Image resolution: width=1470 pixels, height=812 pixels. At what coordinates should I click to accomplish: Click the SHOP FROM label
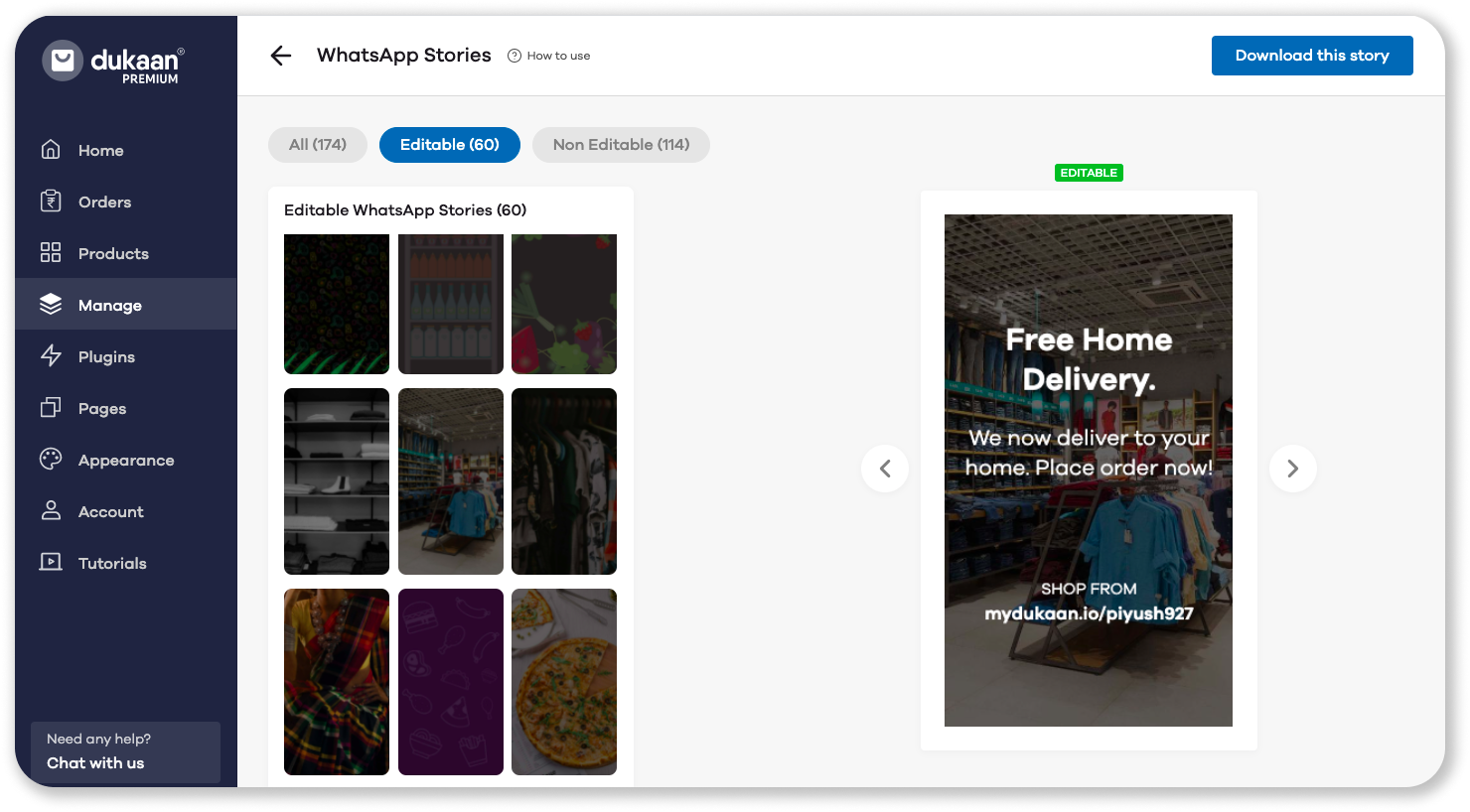pyautogui.click(x=1089, y=589)
